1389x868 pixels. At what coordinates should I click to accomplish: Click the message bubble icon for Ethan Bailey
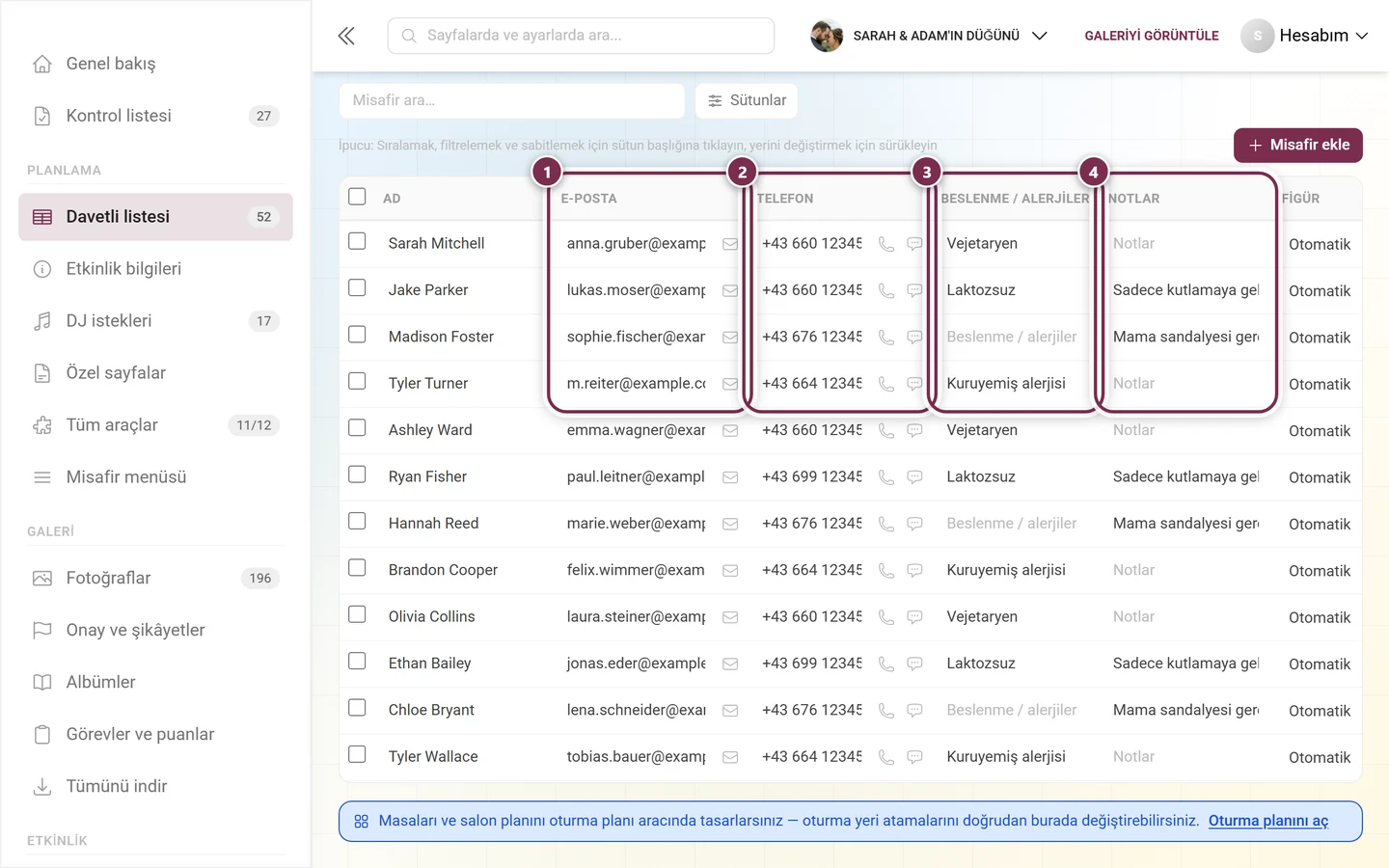(914, 664)
